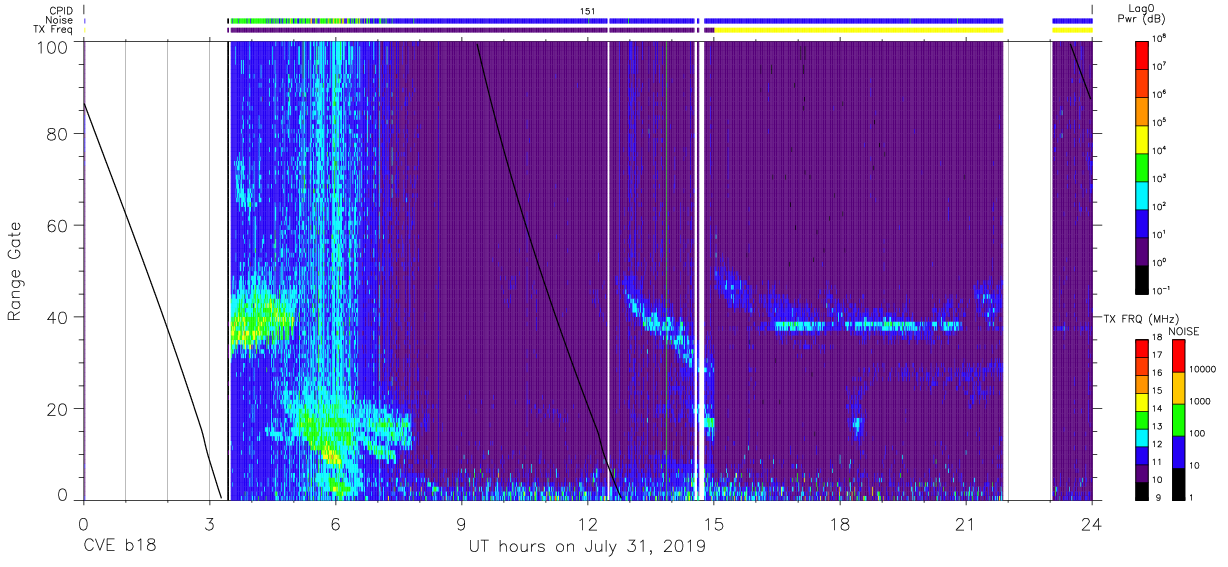Viewport: 1228px width, 567px height.
Task: Click the y-axis tick label 20
Action: (x=59, y=409)
